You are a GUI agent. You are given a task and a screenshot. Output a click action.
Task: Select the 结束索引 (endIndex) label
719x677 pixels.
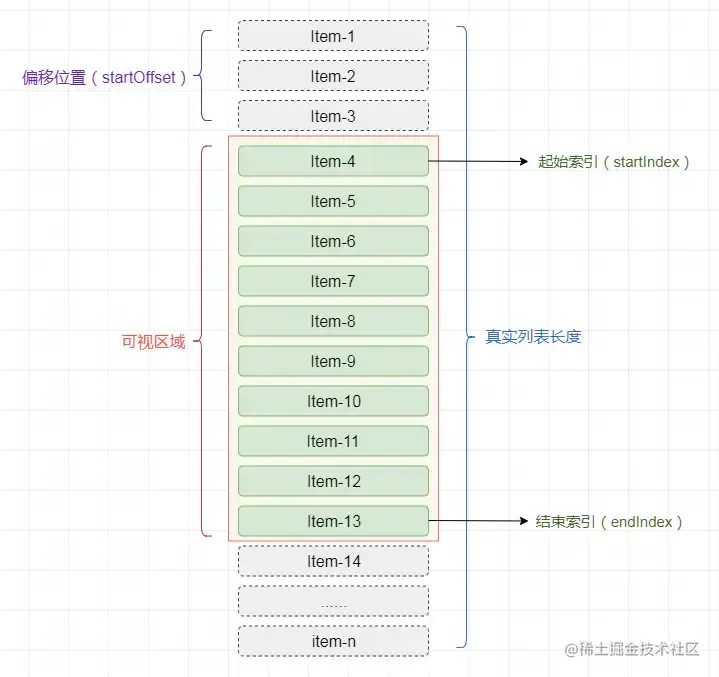[609, 522]
